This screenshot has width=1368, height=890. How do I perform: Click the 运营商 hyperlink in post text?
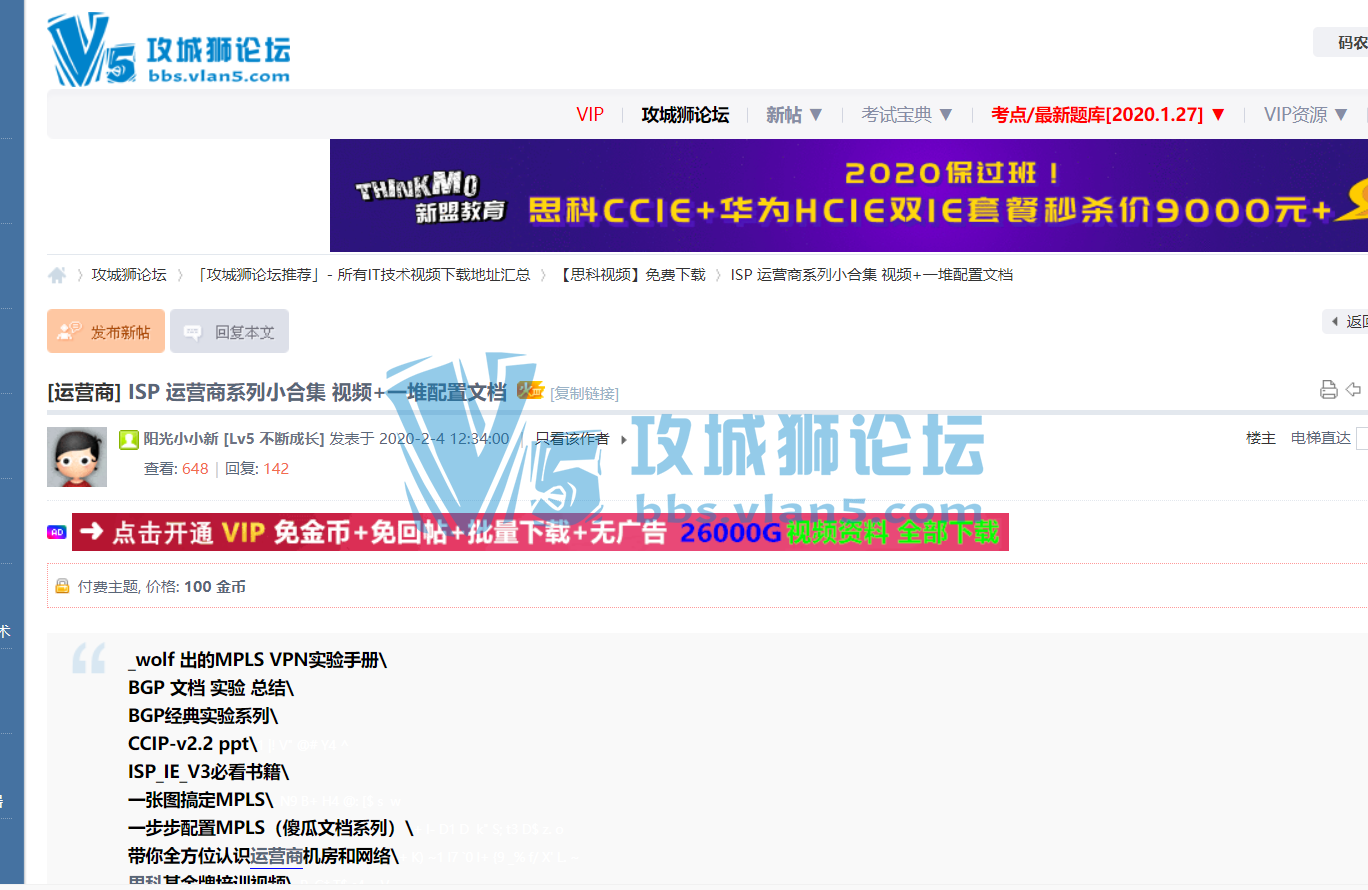pos(276,856)
